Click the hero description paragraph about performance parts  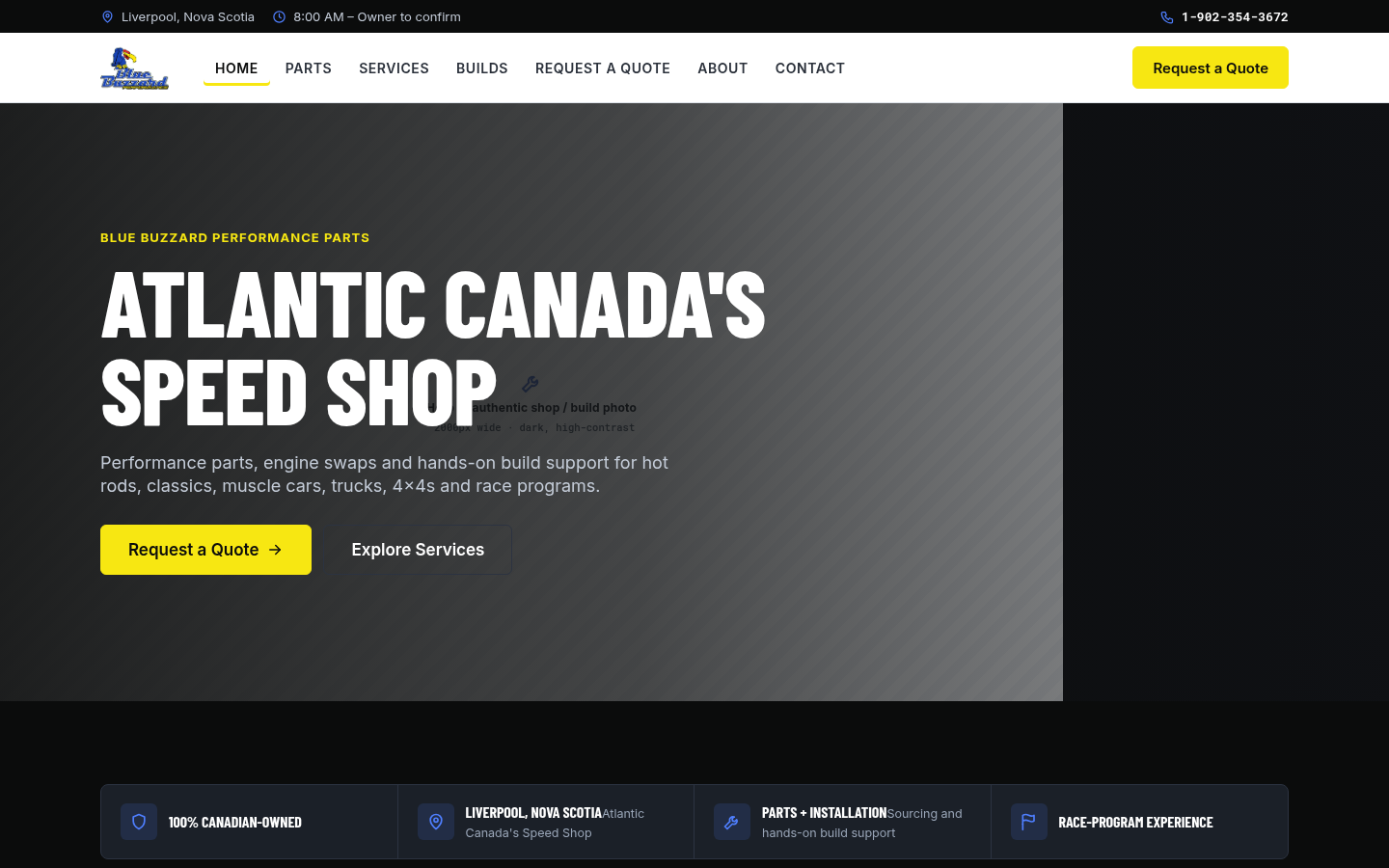click(384, 475)
